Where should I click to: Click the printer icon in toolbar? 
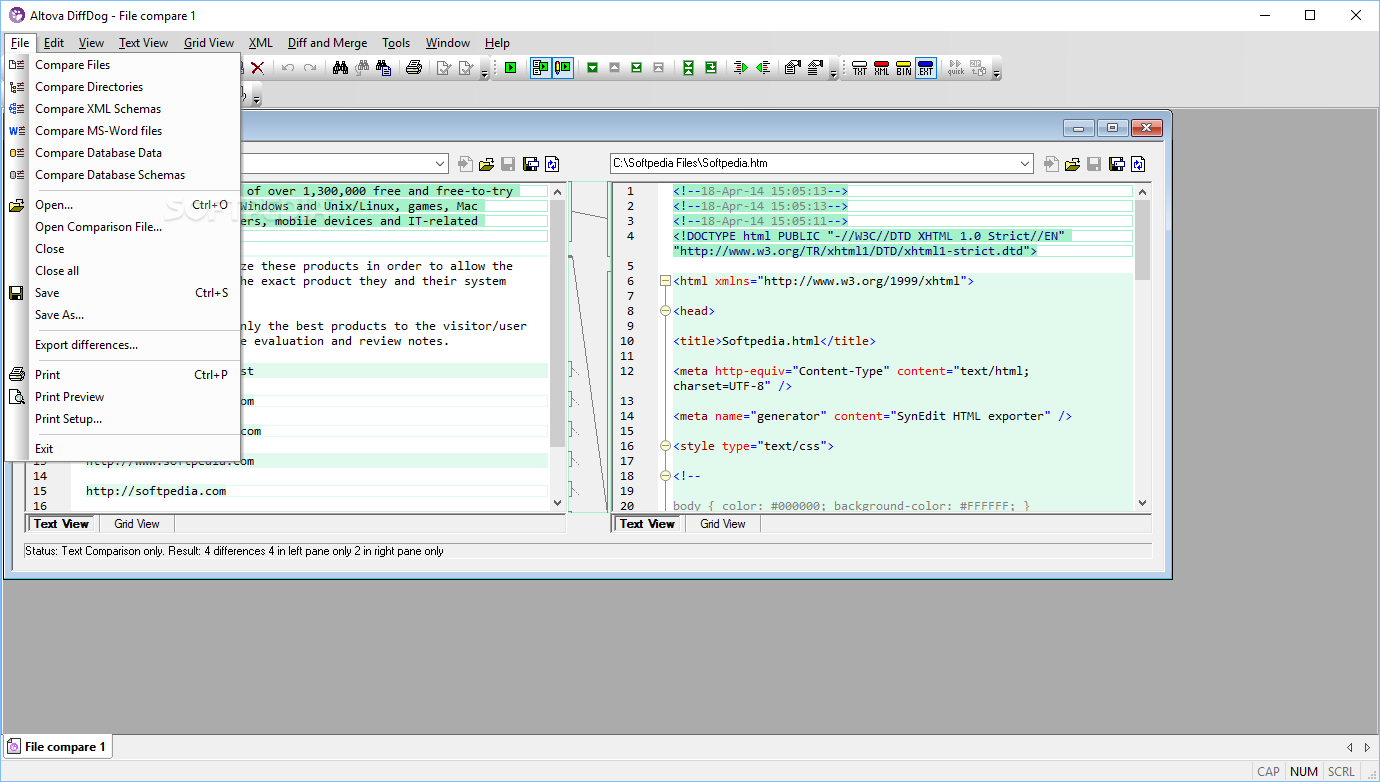pyautogui.click(x=413, y=67)
